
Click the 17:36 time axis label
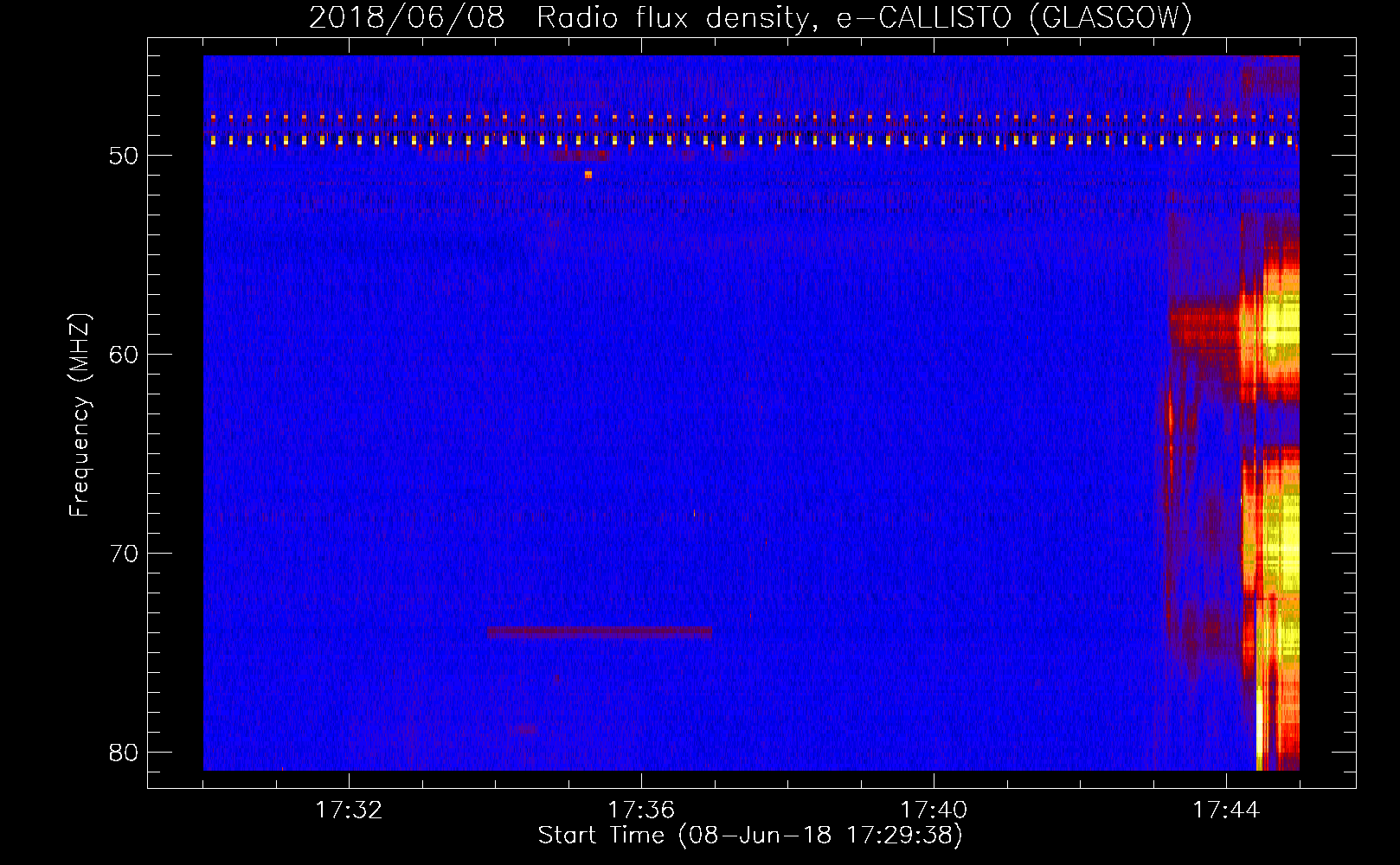click(x=641, y=811)
